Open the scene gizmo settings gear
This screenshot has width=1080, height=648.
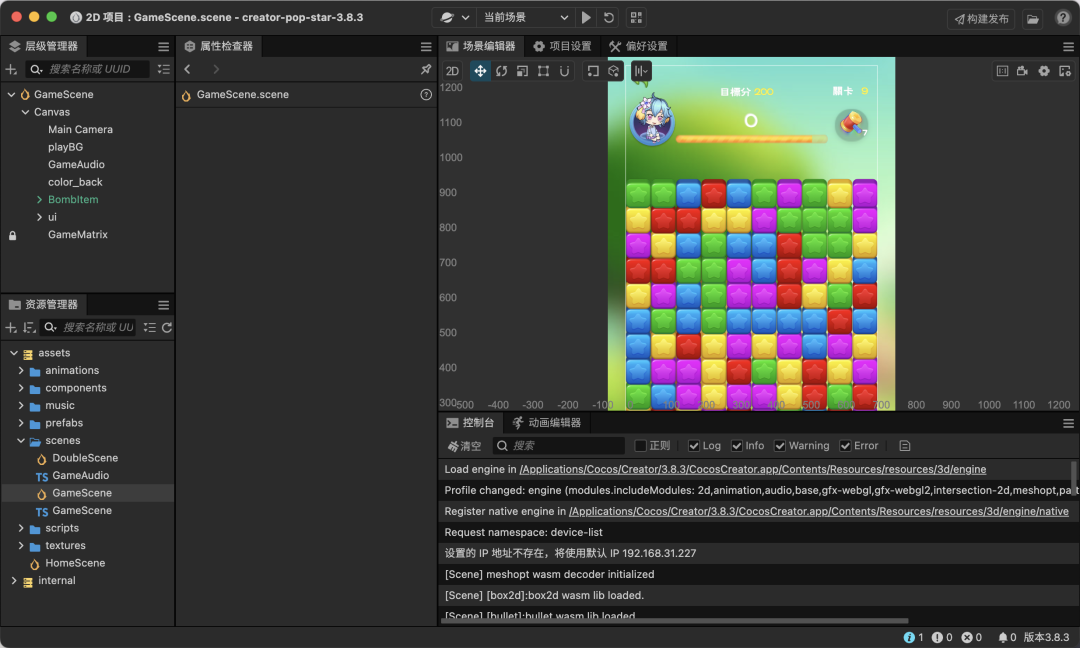(x=1044, y=71)
